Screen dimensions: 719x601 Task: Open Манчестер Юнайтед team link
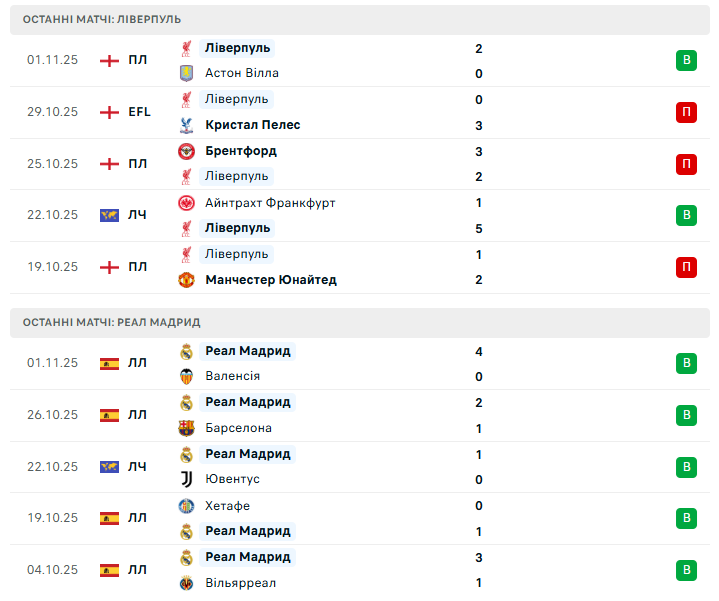pyautogui.click(x=270, y=280)
